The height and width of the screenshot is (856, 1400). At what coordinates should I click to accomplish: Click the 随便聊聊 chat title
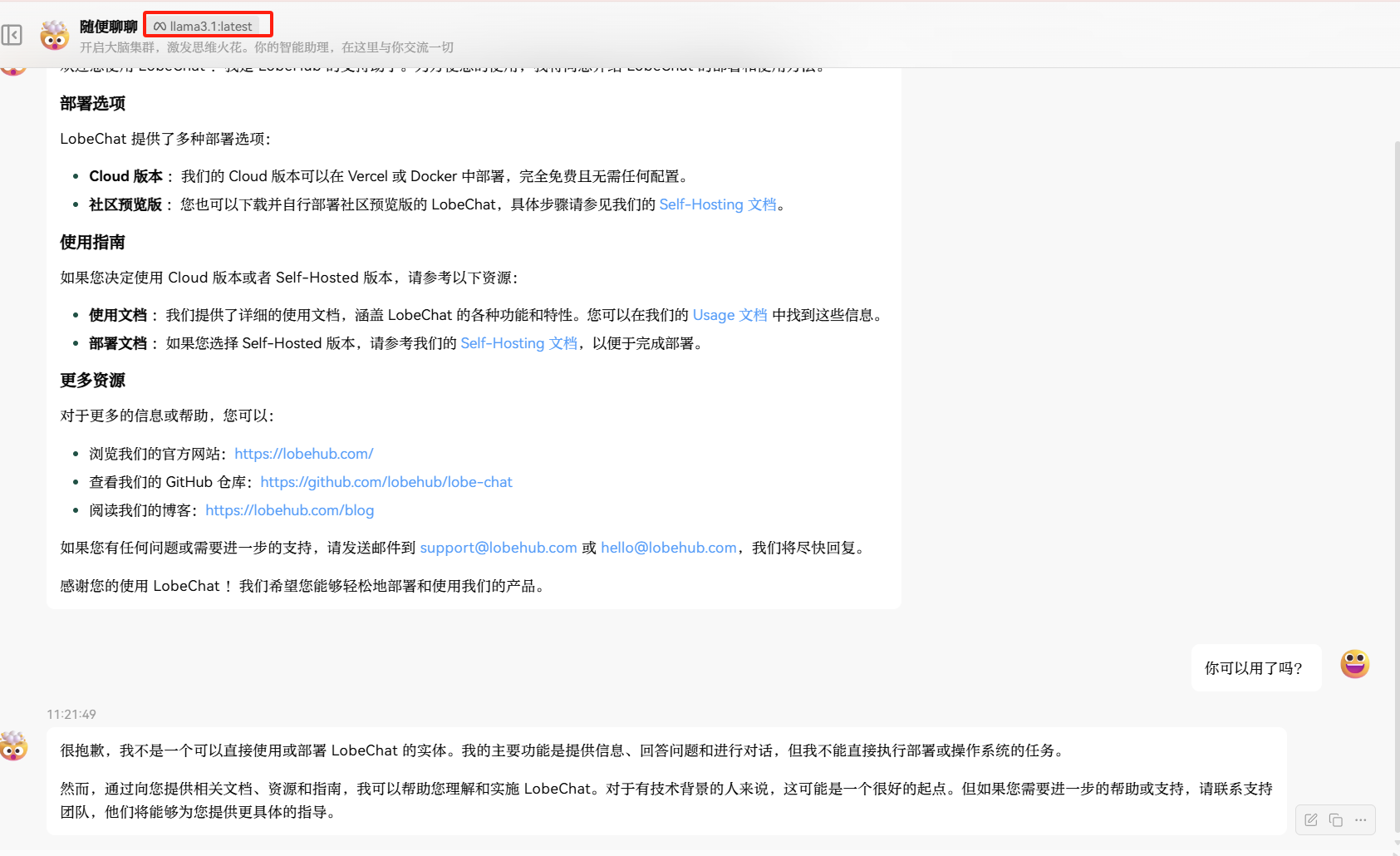click(108, 27)
